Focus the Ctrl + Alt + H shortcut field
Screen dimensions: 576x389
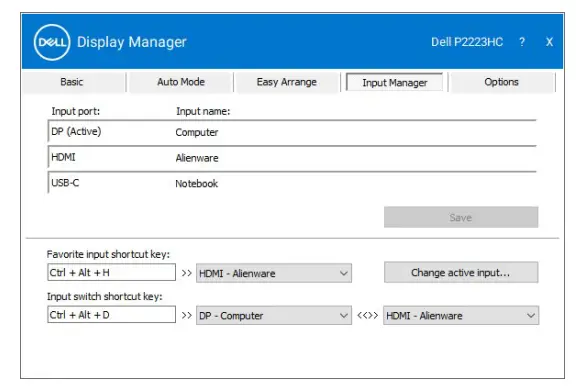tap(111, 273)
